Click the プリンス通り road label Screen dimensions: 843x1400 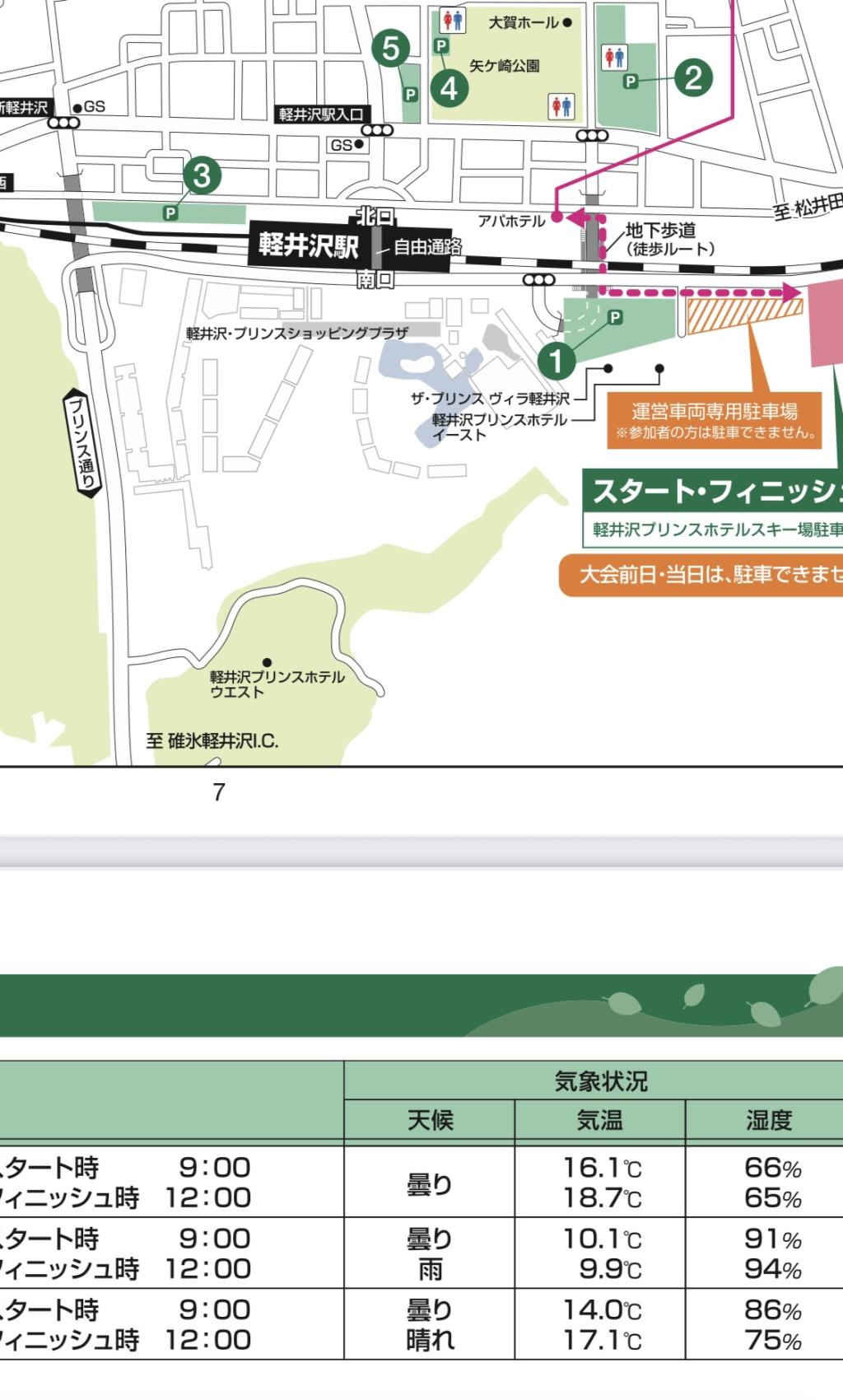pos(82,443)
